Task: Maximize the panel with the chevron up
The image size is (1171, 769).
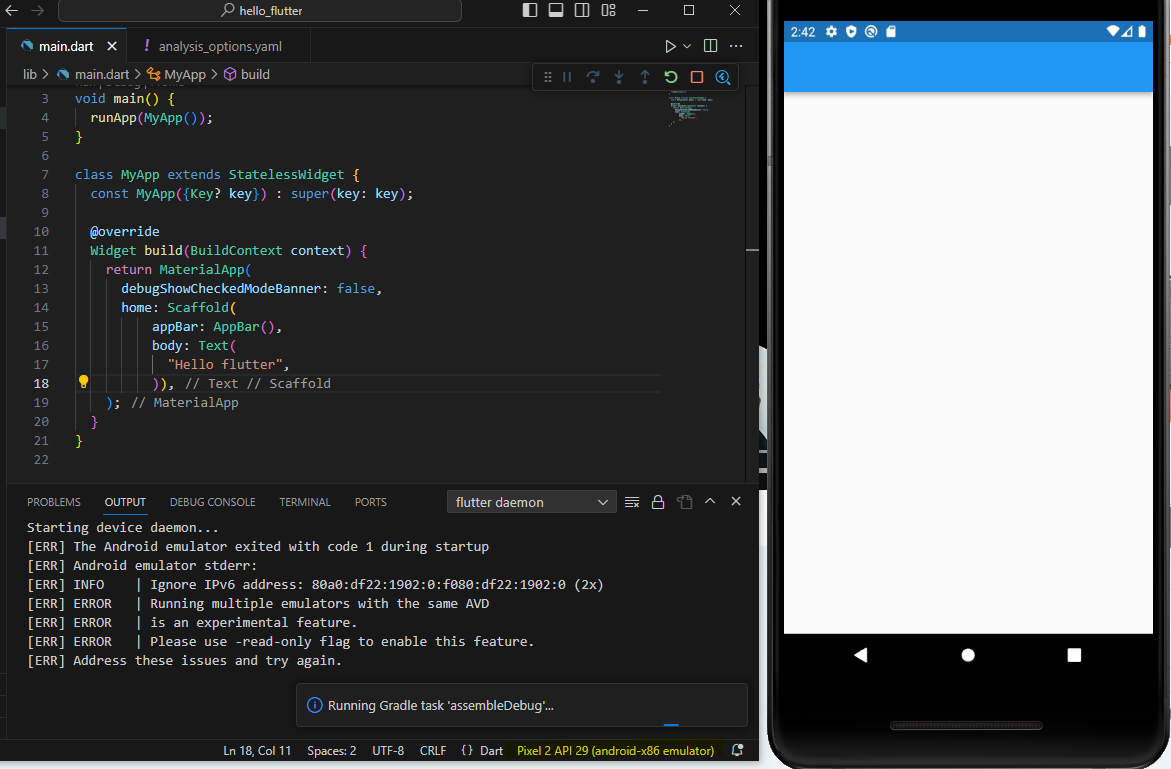Action: point(710,502)
